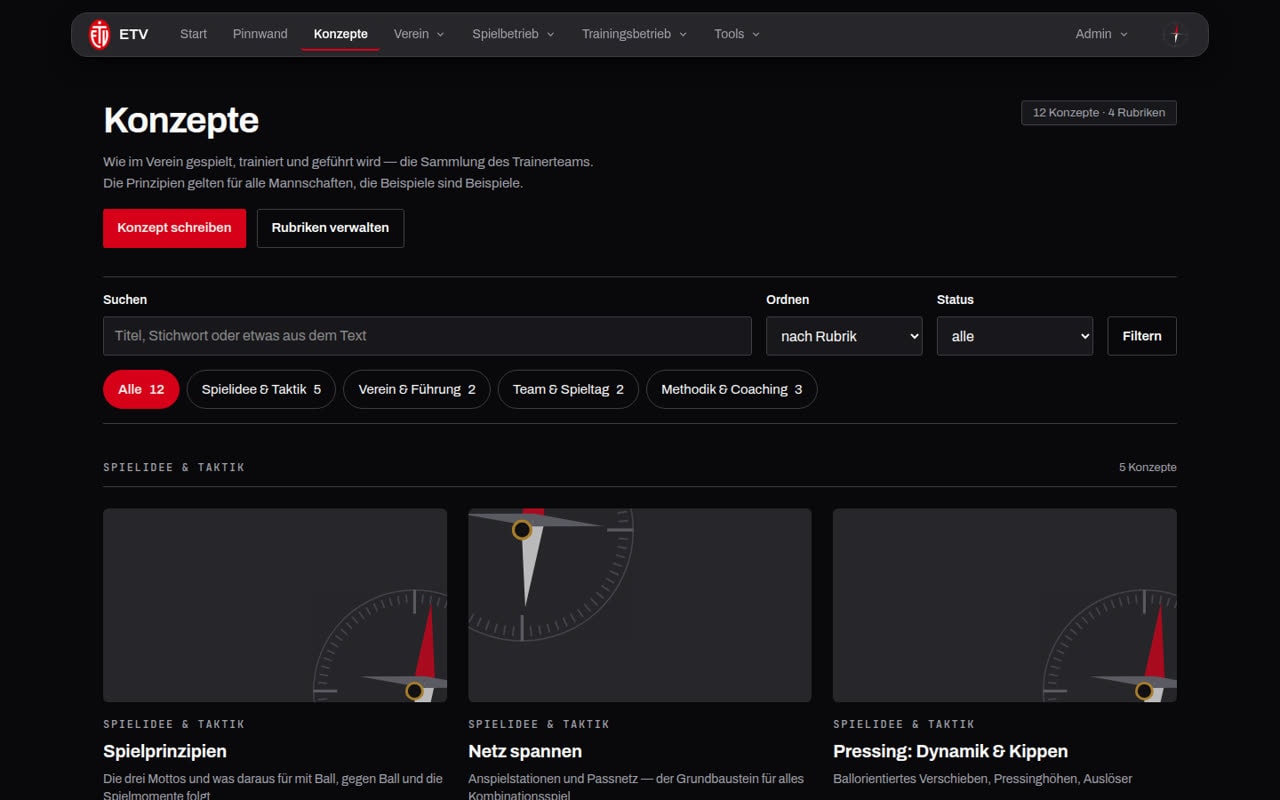
Task: Select the Konzepte navigation item
Action: [341, 34]
